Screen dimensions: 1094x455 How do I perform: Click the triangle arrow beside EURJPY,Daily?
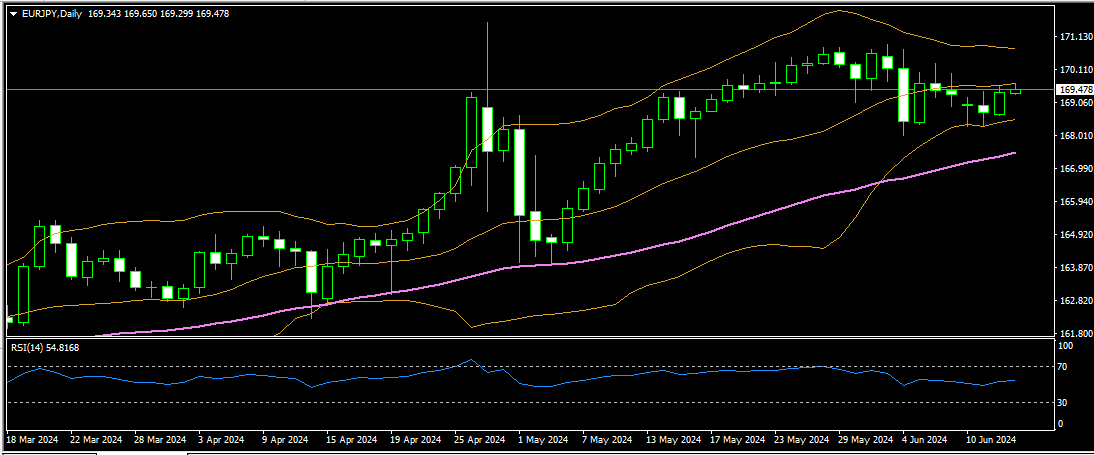13,14
